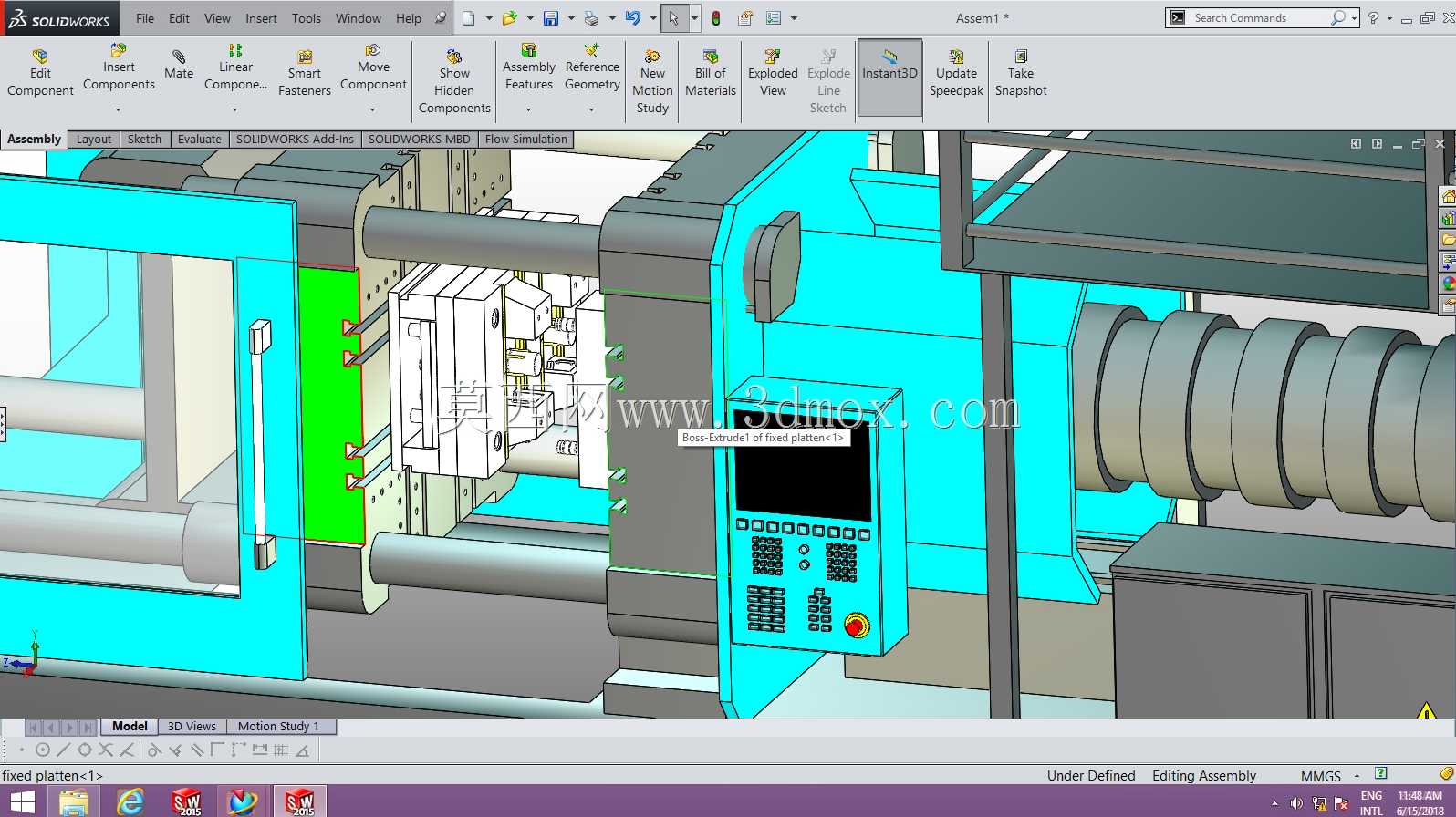Screen dimensions: 1456x817
Task: Click the Search Commands field
Action: [1261, 17]
